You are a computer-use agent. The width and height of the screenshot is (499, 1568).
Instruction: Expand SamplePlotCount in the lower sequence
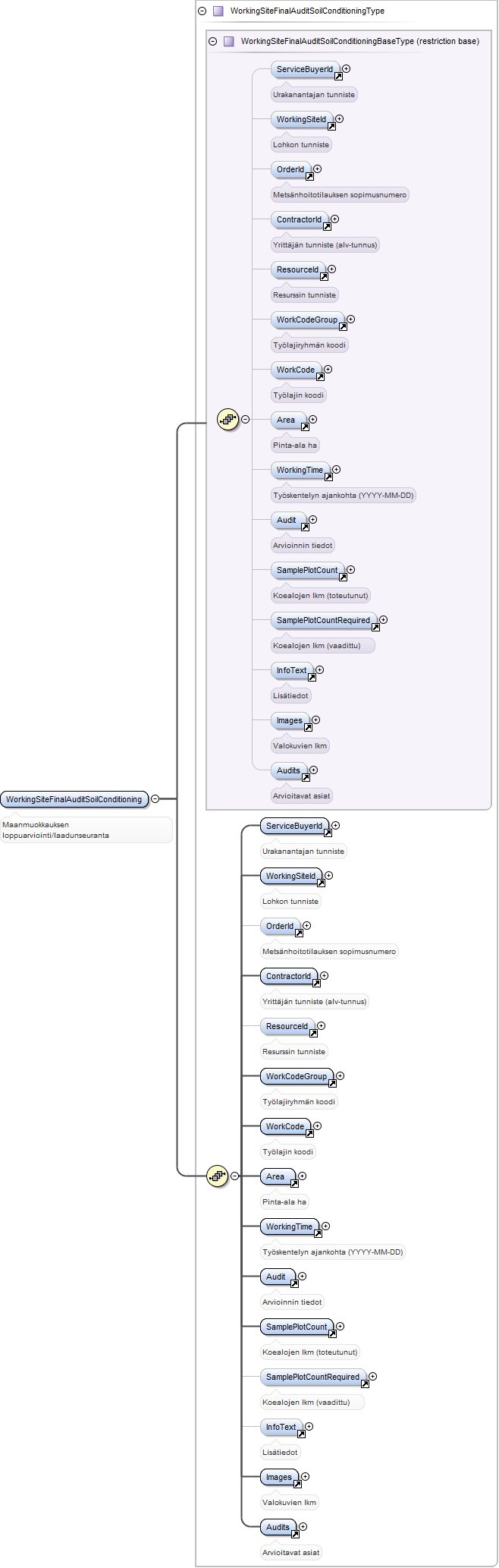[x=341, y=1327]
